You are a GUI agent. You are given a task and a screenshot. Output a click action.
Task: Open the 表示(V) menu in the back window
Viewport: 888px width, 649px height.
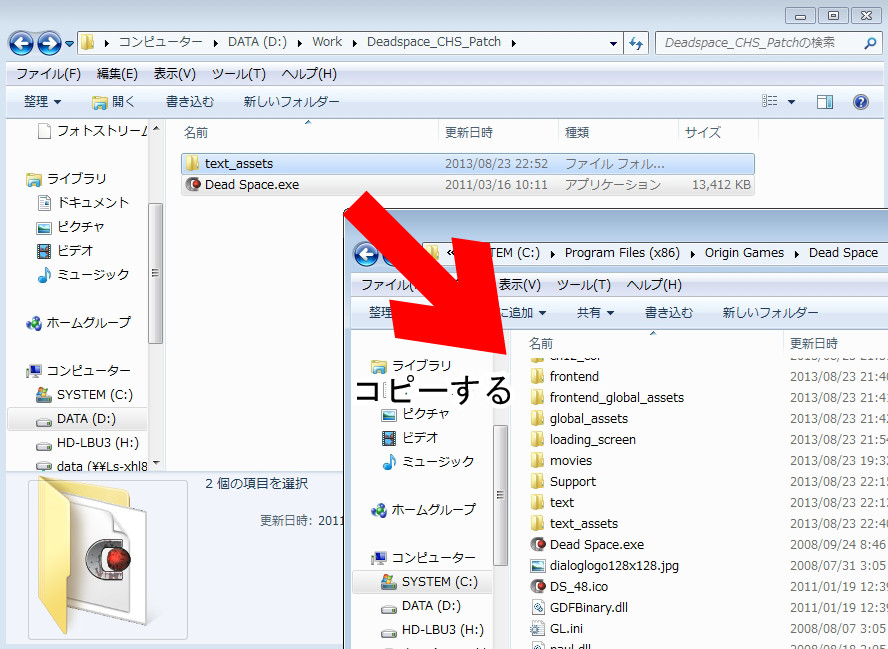tap(175, 74)
